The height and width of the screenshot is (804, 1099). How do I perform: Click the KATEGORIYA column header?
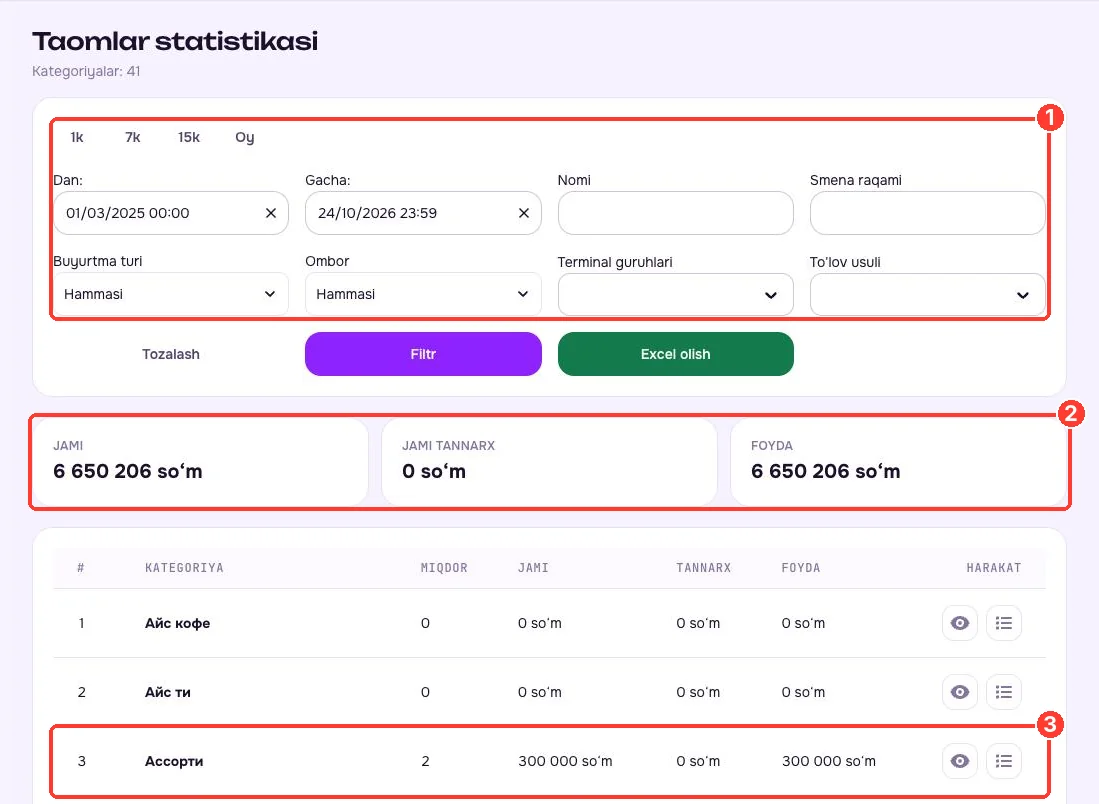[184, 568]
